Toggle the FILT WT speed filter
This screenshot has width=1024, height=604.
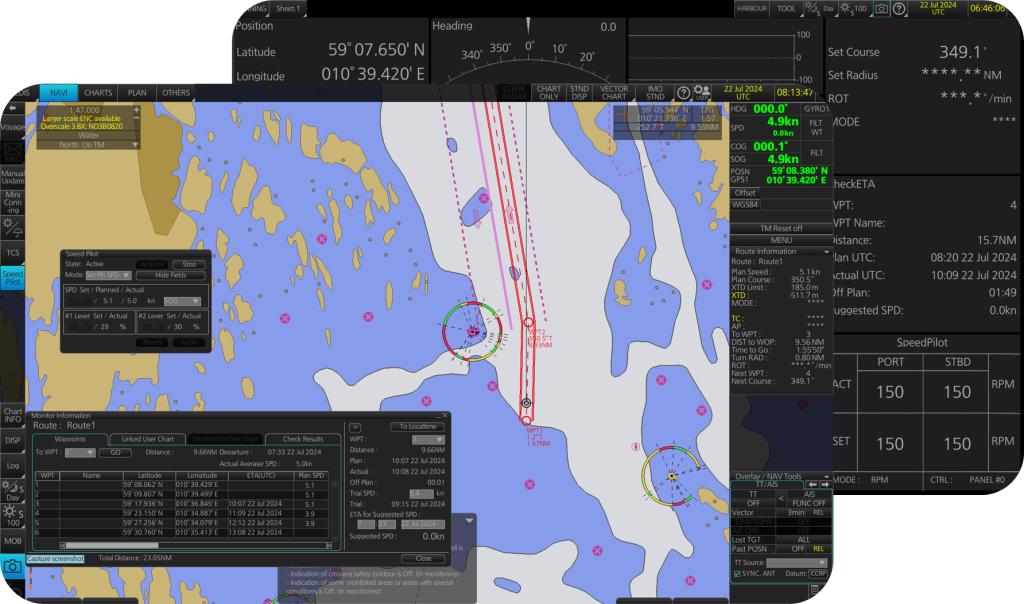tap(816, 127)
